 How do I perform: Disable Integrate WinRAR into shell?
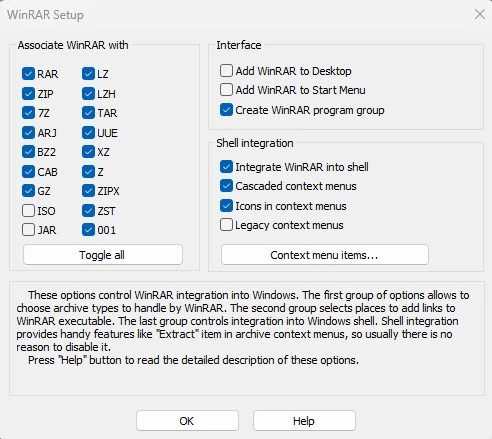pos(226,167)
